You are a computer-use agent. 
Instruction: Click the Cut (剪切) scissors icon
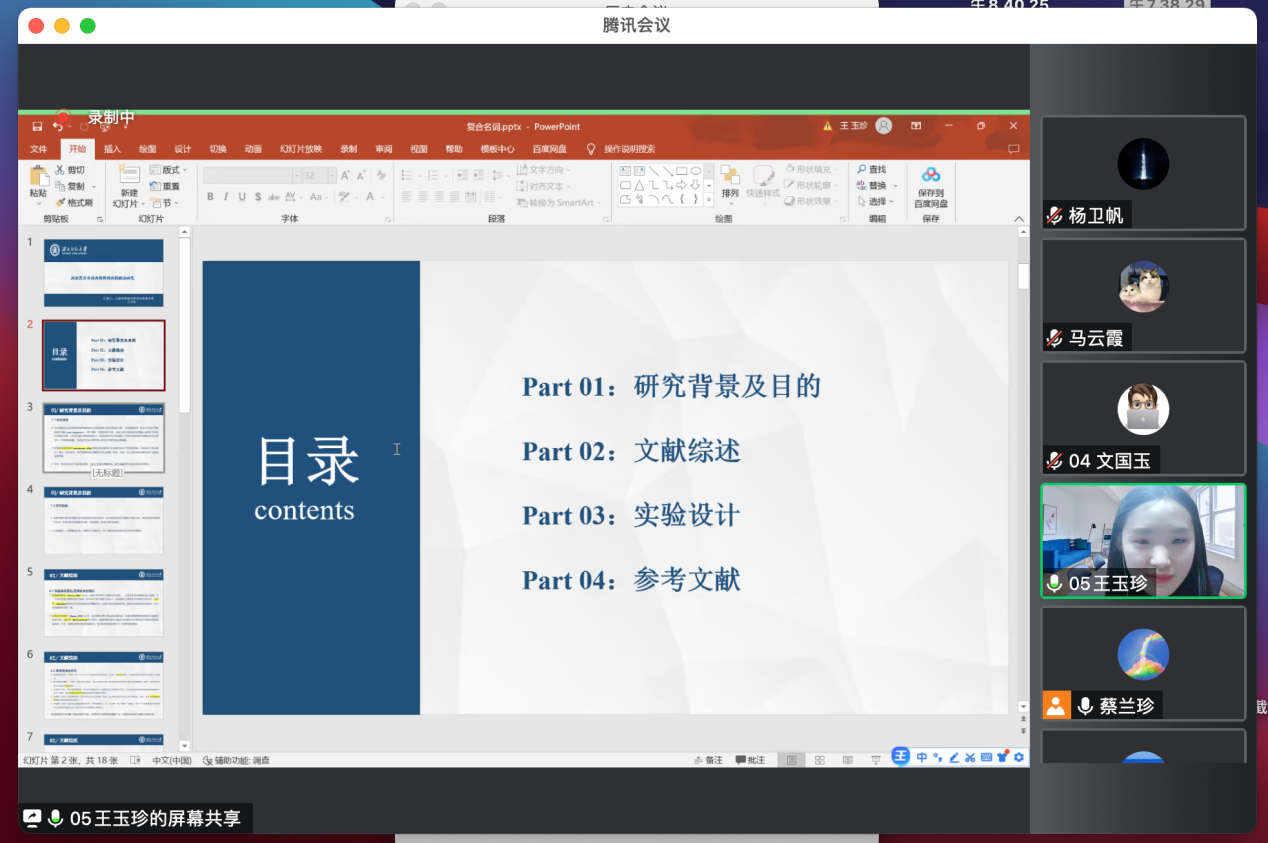(x=61, y=170)
